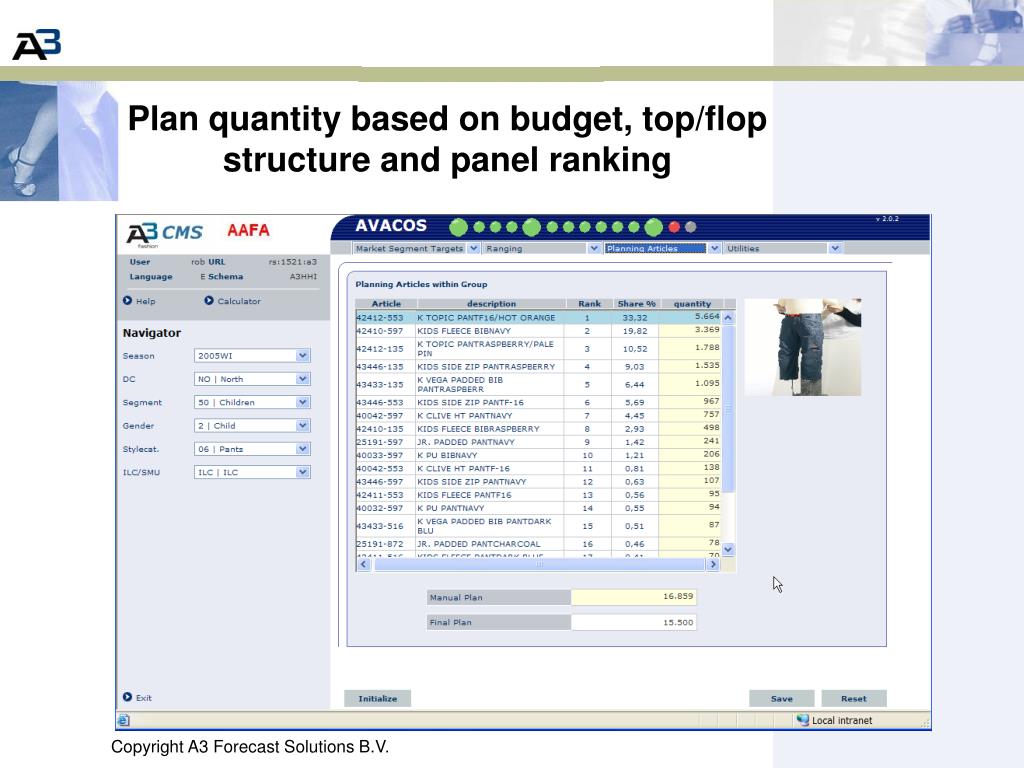The image size is (1024, 768).
Task: Click the browser page icon in status bar
Action: pos(123,720)
